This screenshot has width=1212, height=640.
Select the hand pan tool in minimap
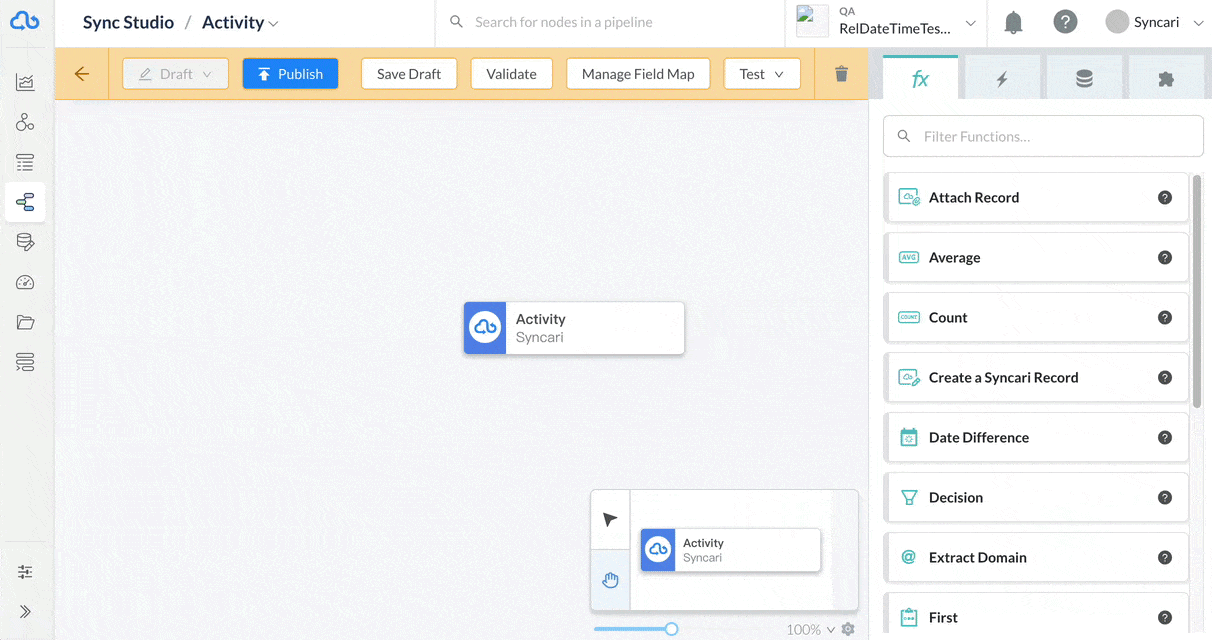pyautogui.click(x=610, y=580)
